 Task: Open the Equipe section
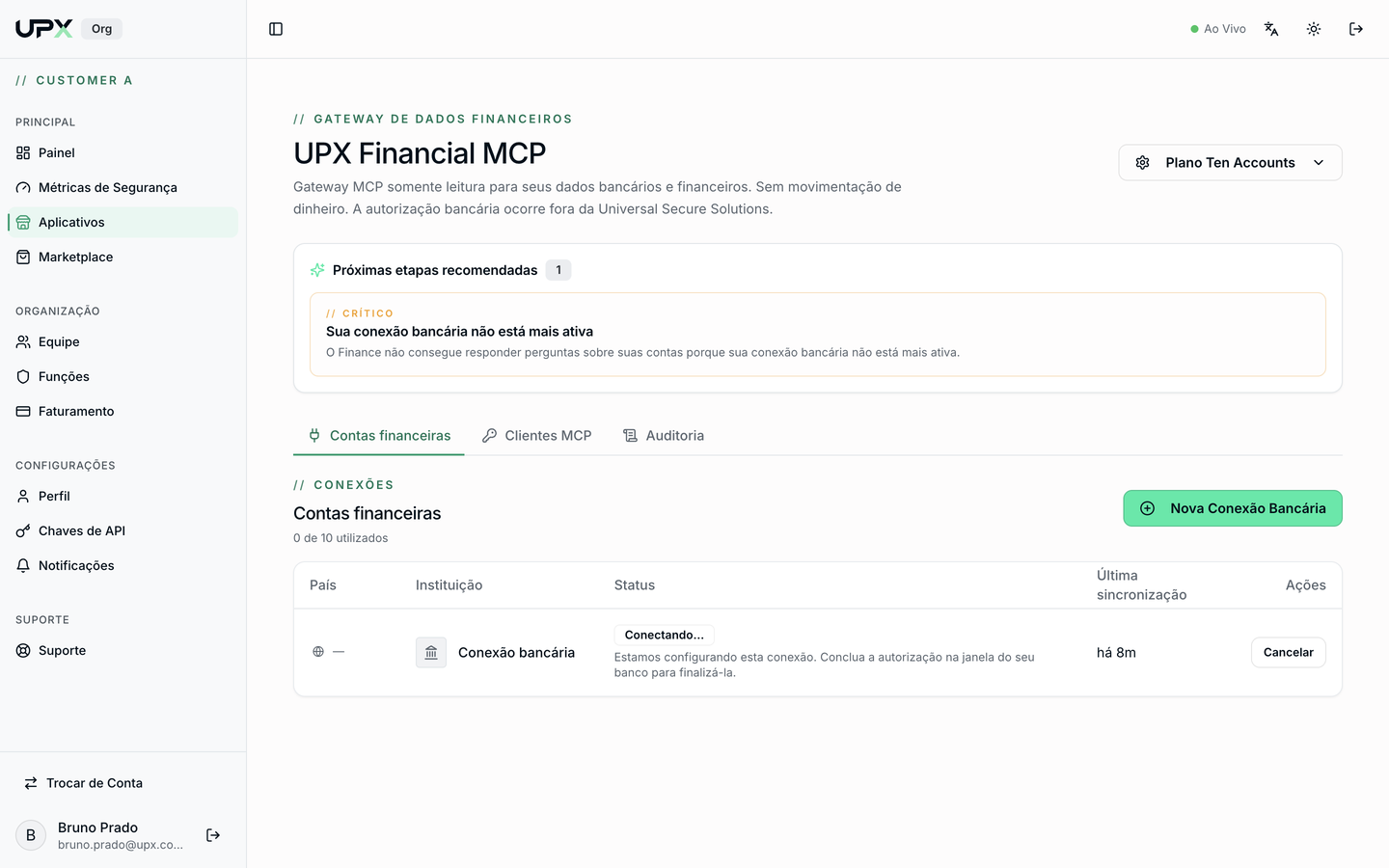123,341
